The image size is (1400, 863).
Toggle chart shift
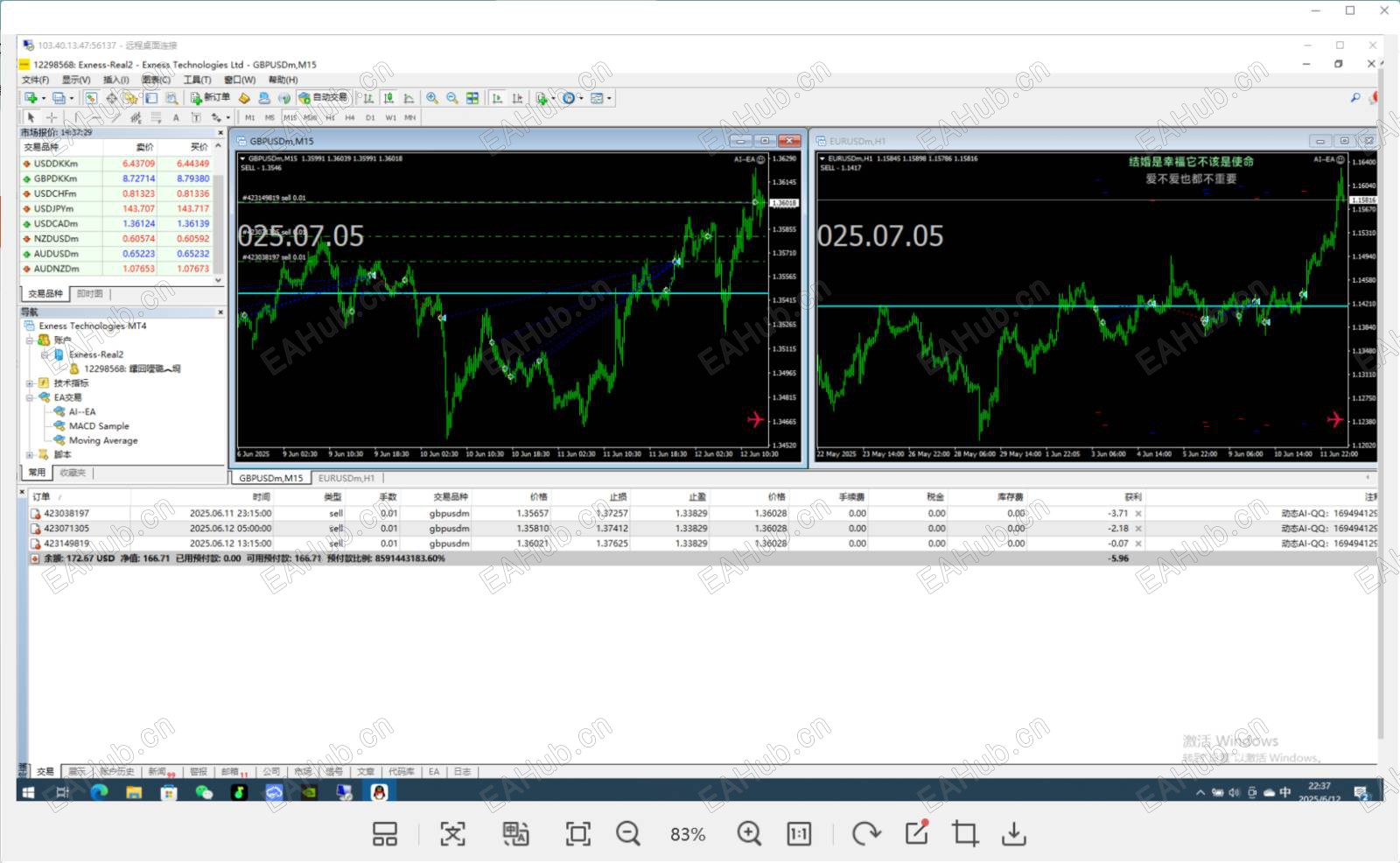pos(517,98)
